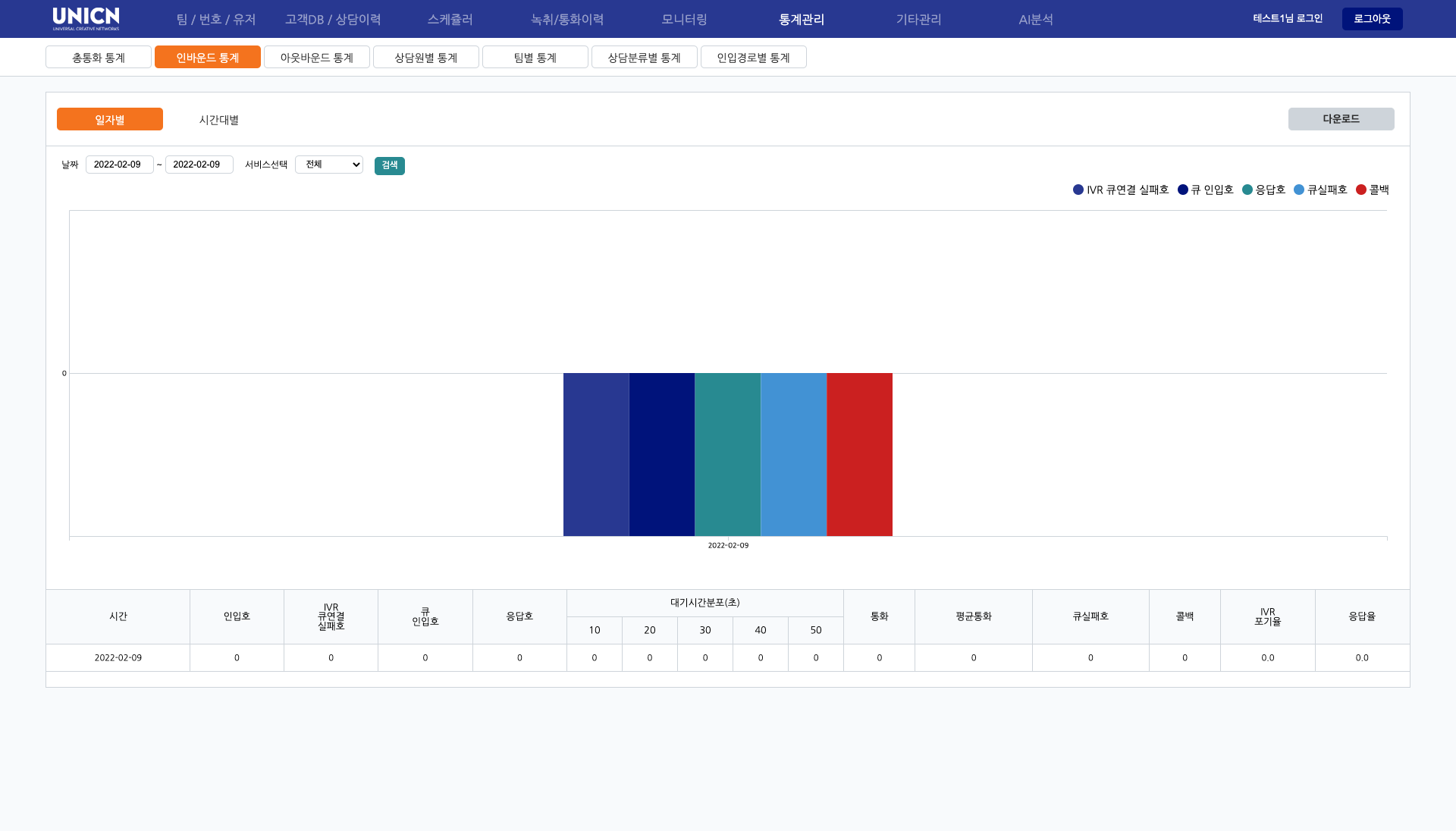
Task: Click the 대기시간분포(초) header
Action: click(705, 603)
